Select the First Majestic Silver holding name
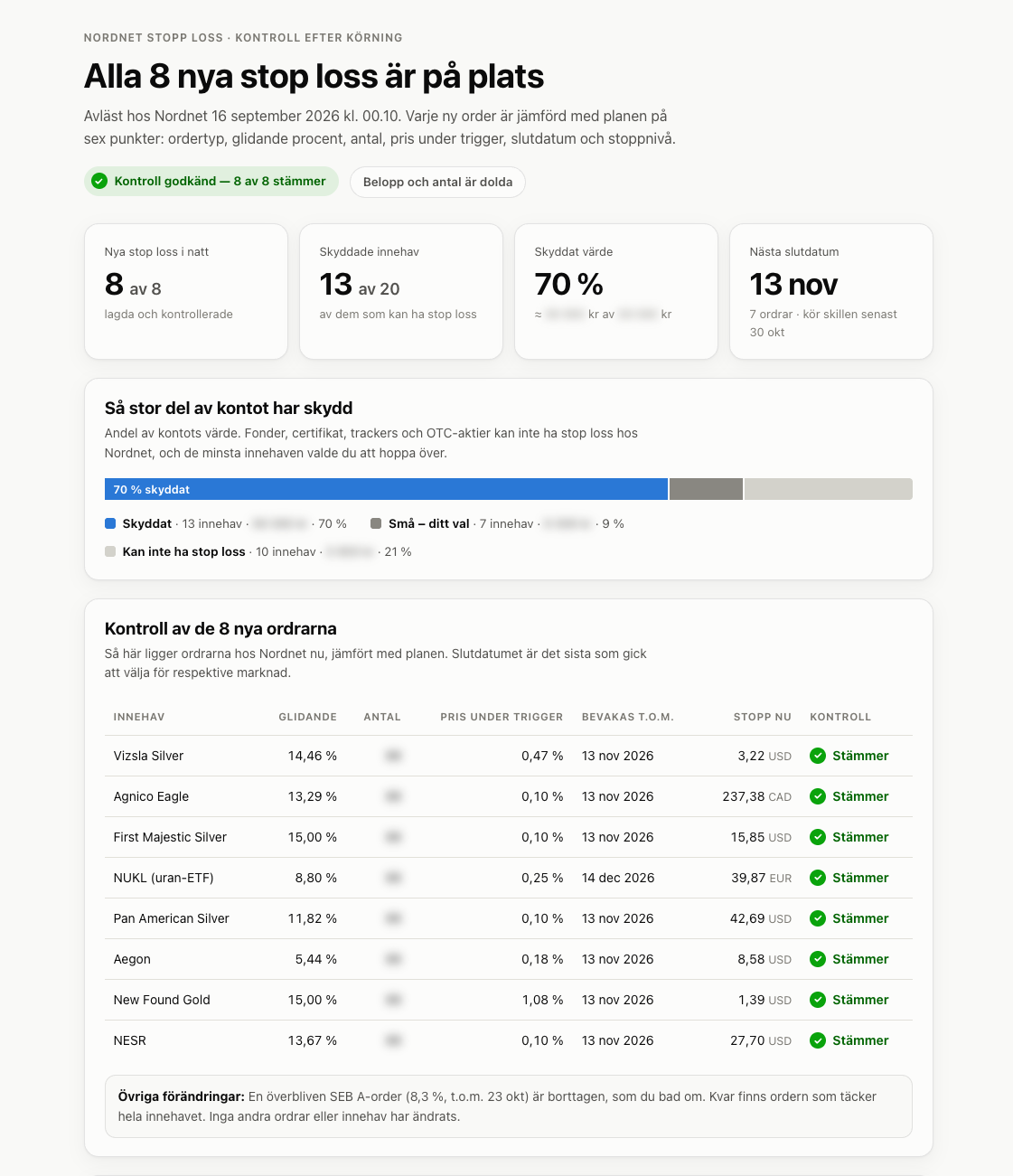 [170, 837]
